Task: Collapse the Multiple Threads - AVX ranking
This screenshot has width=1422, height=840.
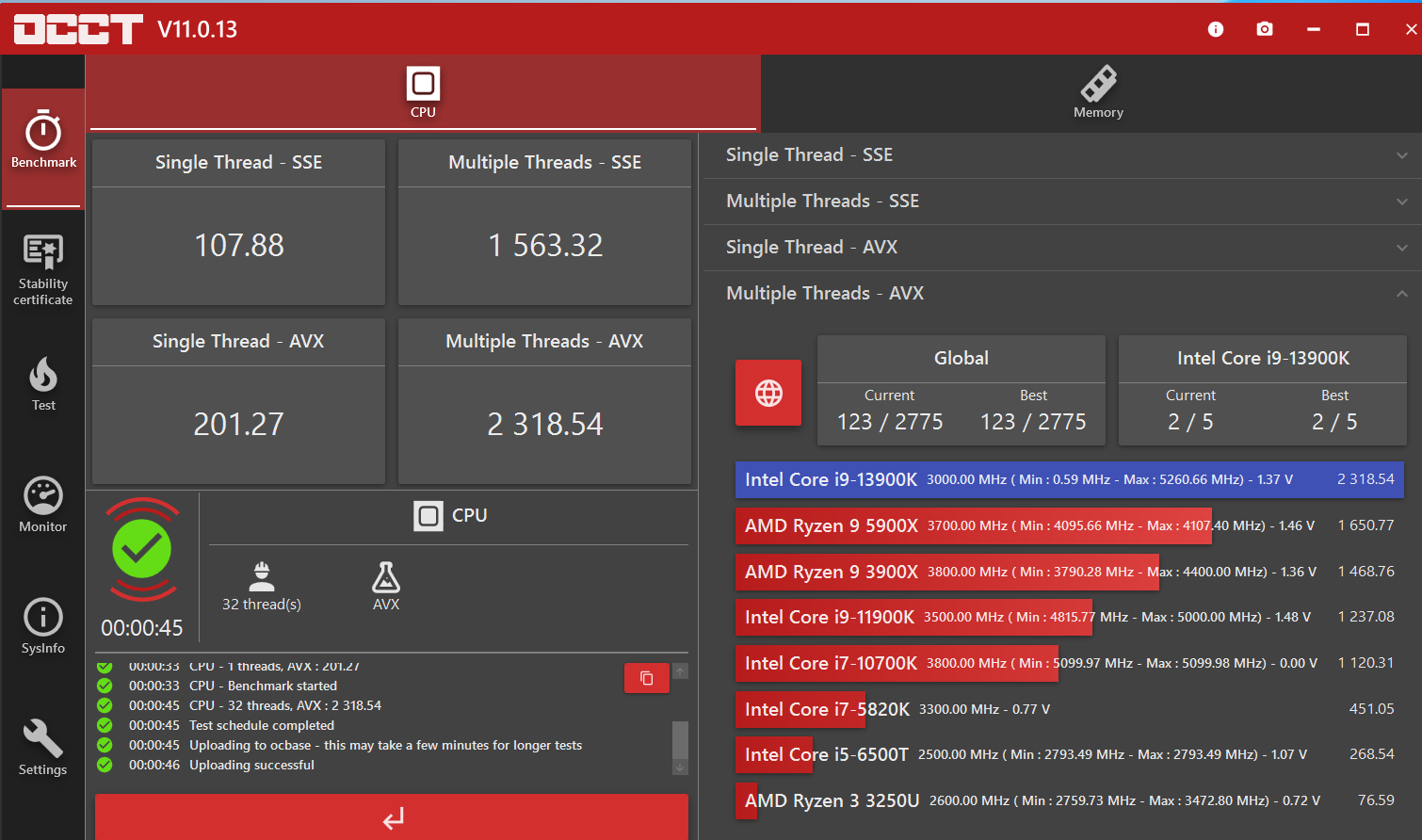Action: click(x=1062, y=294)
